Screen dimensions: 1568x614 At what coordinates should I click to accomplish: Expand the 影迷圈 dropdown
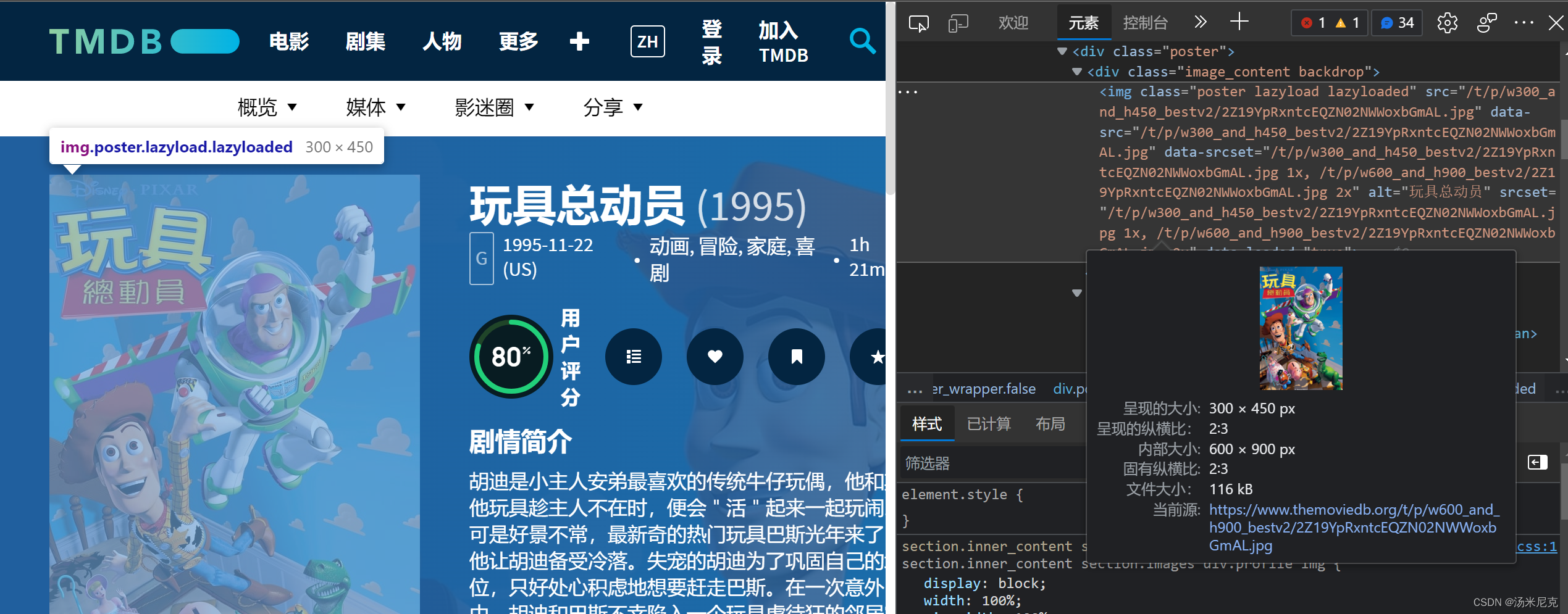(494, 107)
